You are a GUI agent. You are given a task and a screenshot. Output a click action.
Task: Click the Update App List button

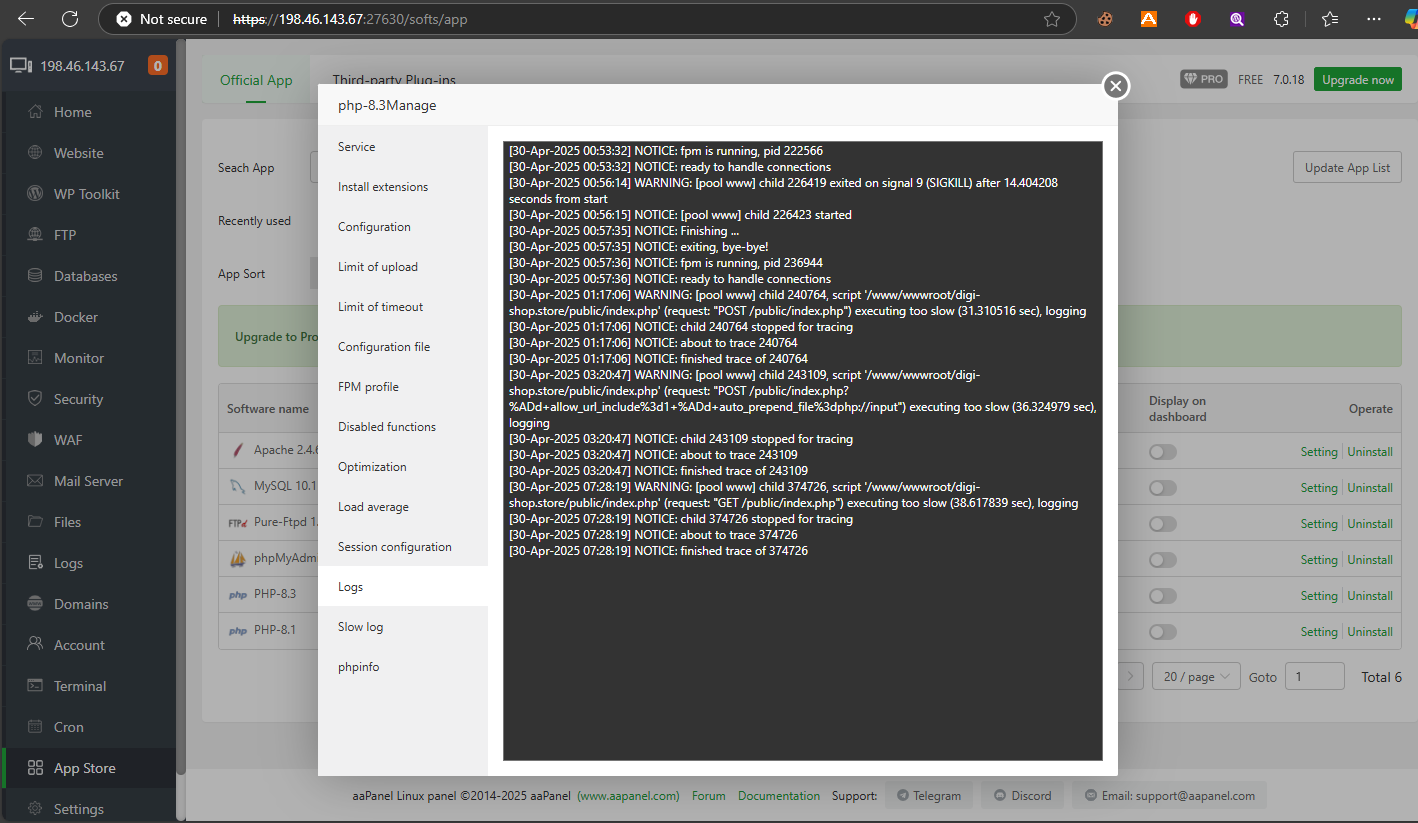pos(1346,168)
